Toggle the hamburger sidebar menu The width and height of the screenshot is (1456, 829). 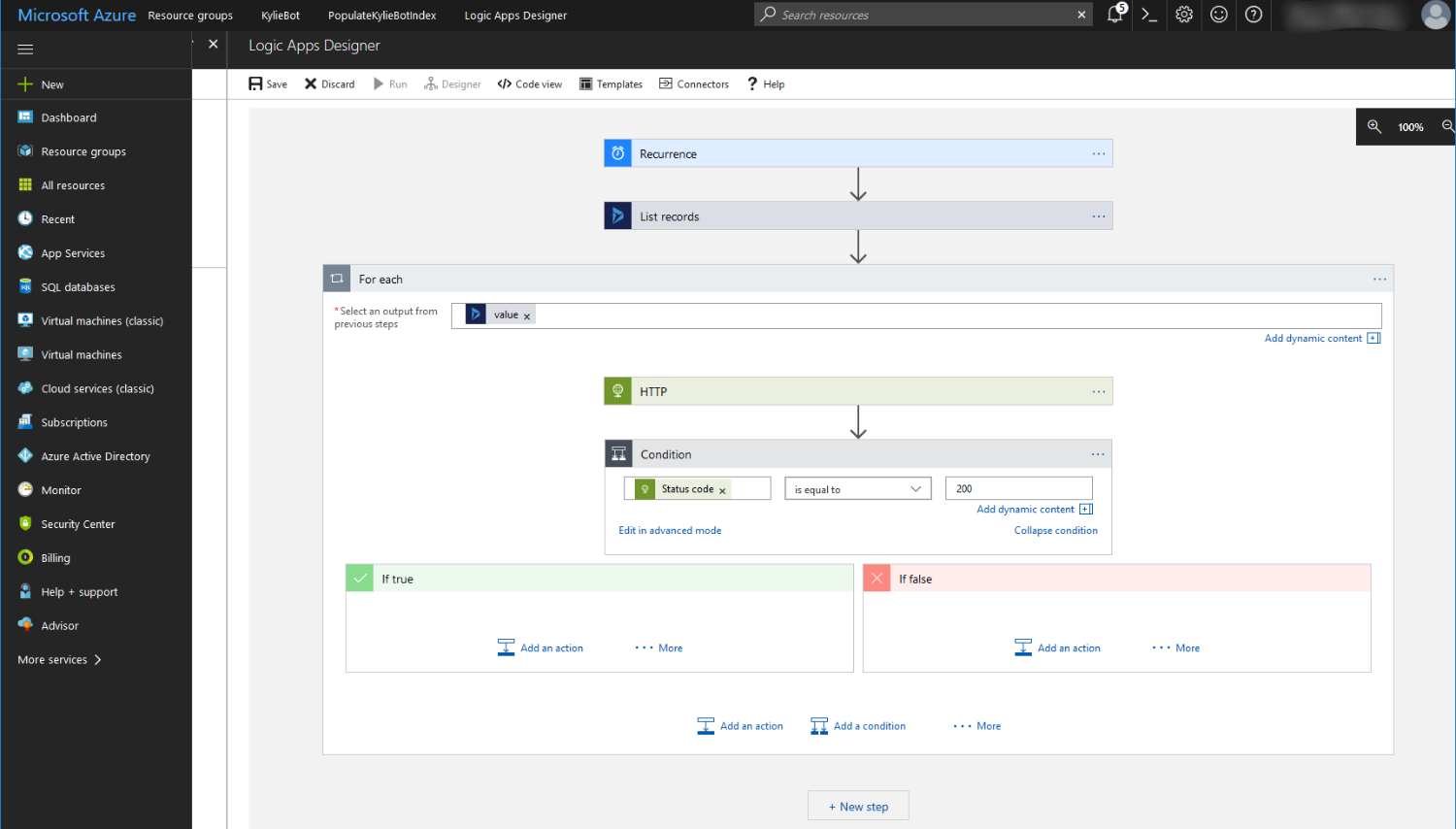pos(25,50)
